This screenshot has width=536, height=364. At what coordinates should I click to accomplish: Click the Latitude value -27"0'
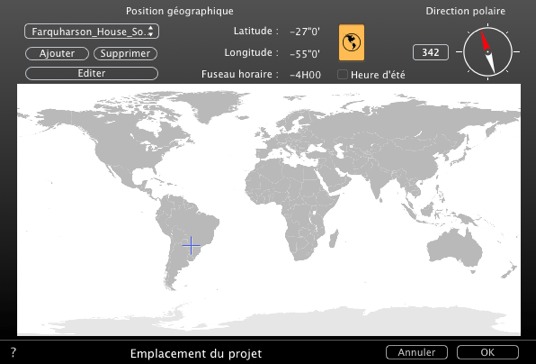click(x=305, y=32)
